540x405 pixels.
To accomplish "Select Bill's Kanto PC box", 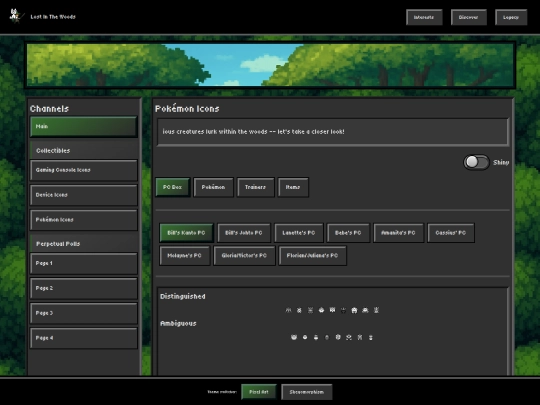I will coord(186,233).
